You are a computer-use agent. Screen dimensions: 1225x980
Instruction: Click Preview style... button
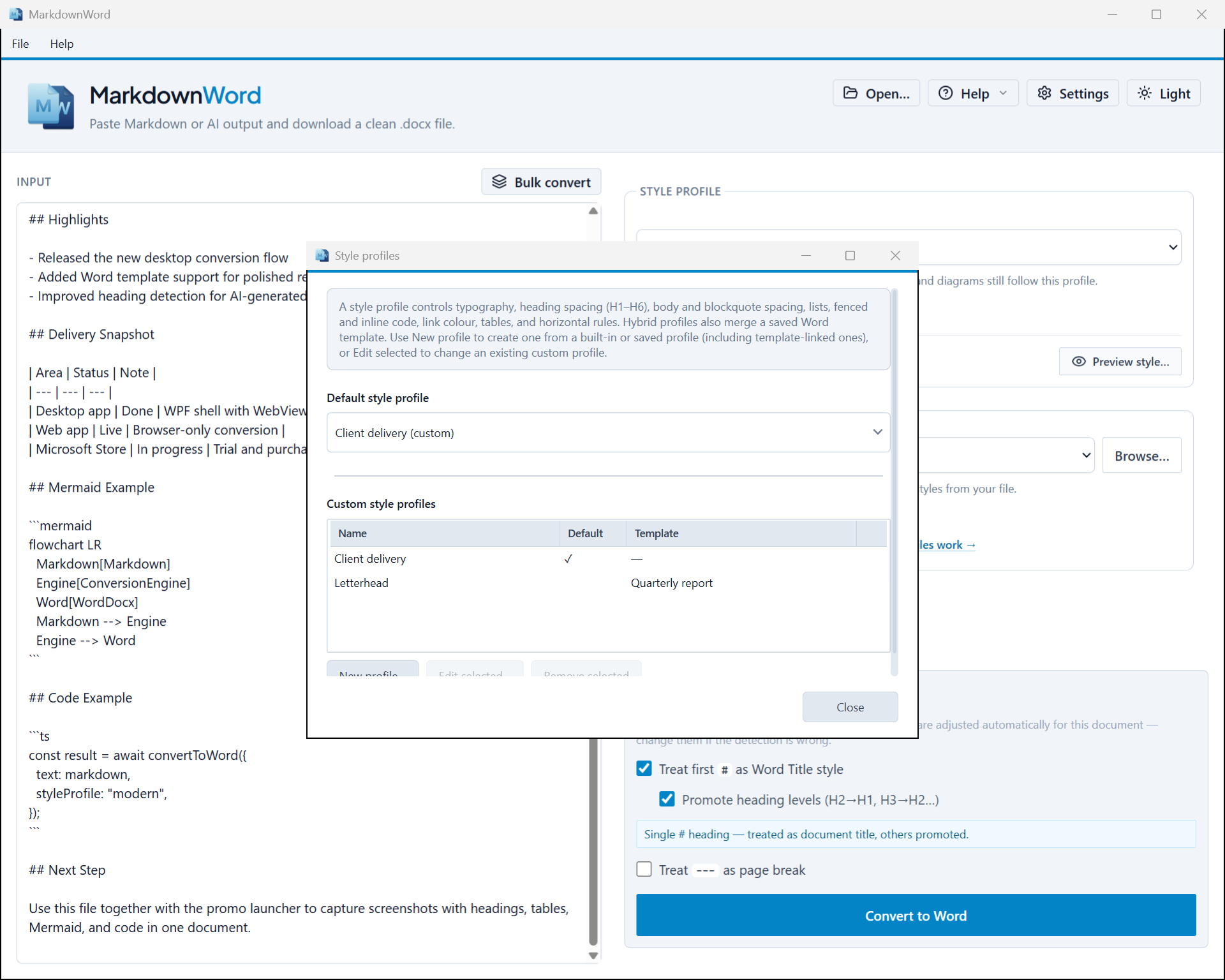(1120, 362)
